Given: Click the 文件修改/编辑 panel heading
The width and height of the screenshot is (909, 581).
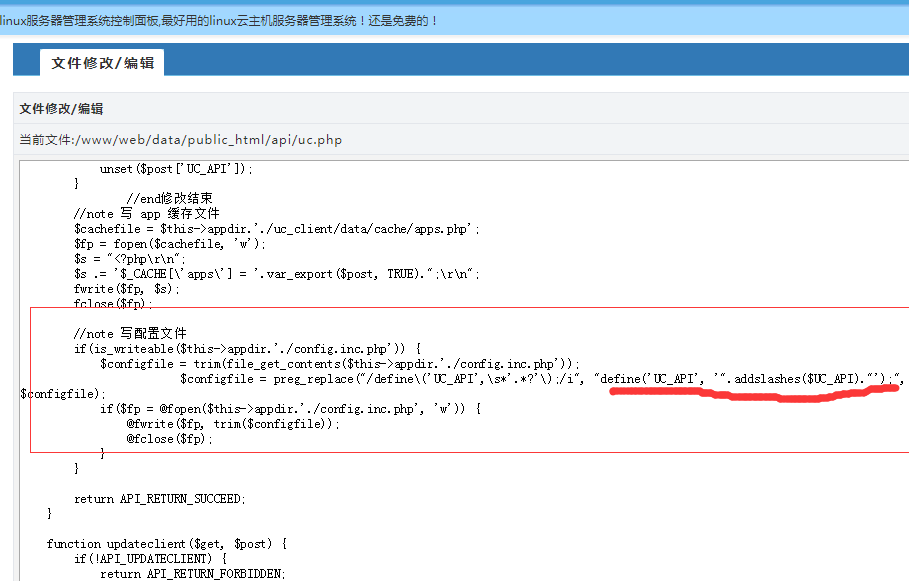Looking at the screenshot, I should [x=61, y=109].
